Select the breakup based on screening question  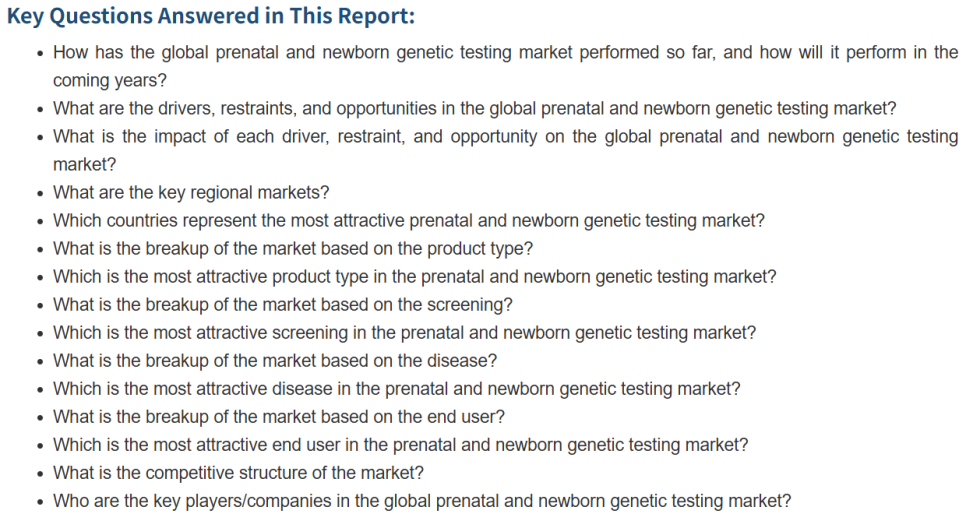click(x=283, y=304)
